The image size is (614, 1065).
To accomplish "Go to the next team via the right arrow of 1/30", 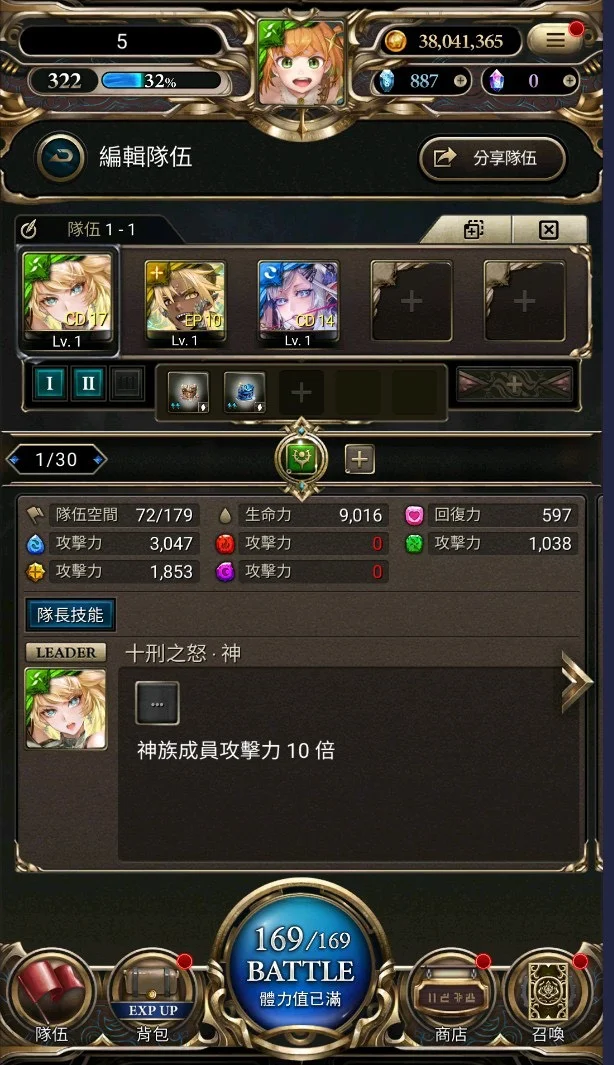I will 100,460.
